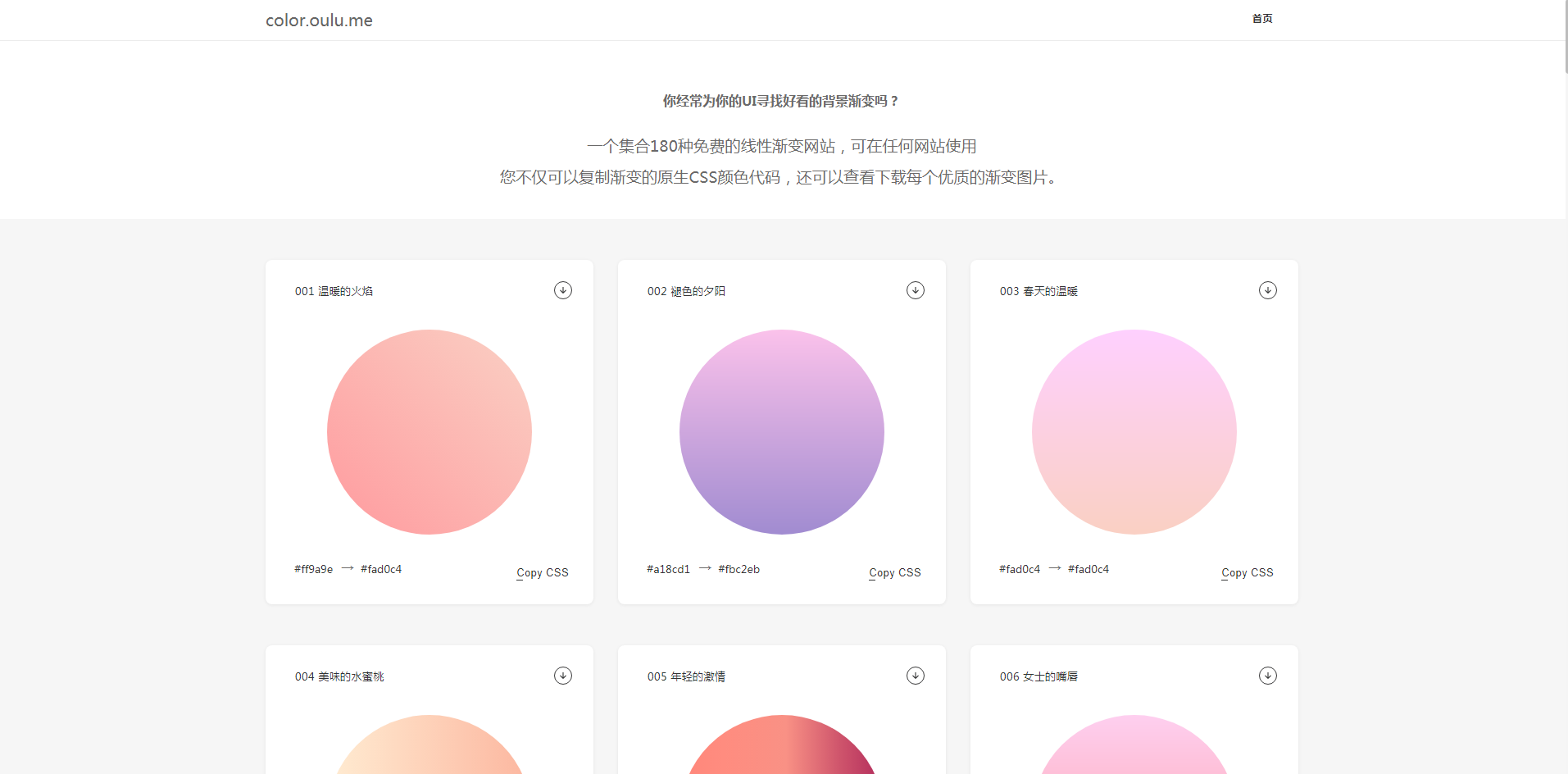This screenshot has height=774, width=1568.
Task: Open the 首页 menu item
Action: coord(1261,18)
